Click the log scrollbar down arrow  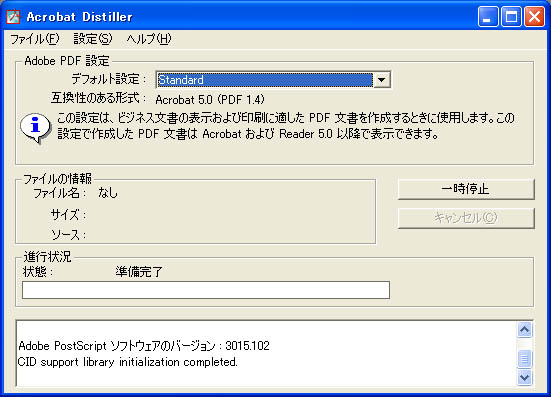pos(525,377)
